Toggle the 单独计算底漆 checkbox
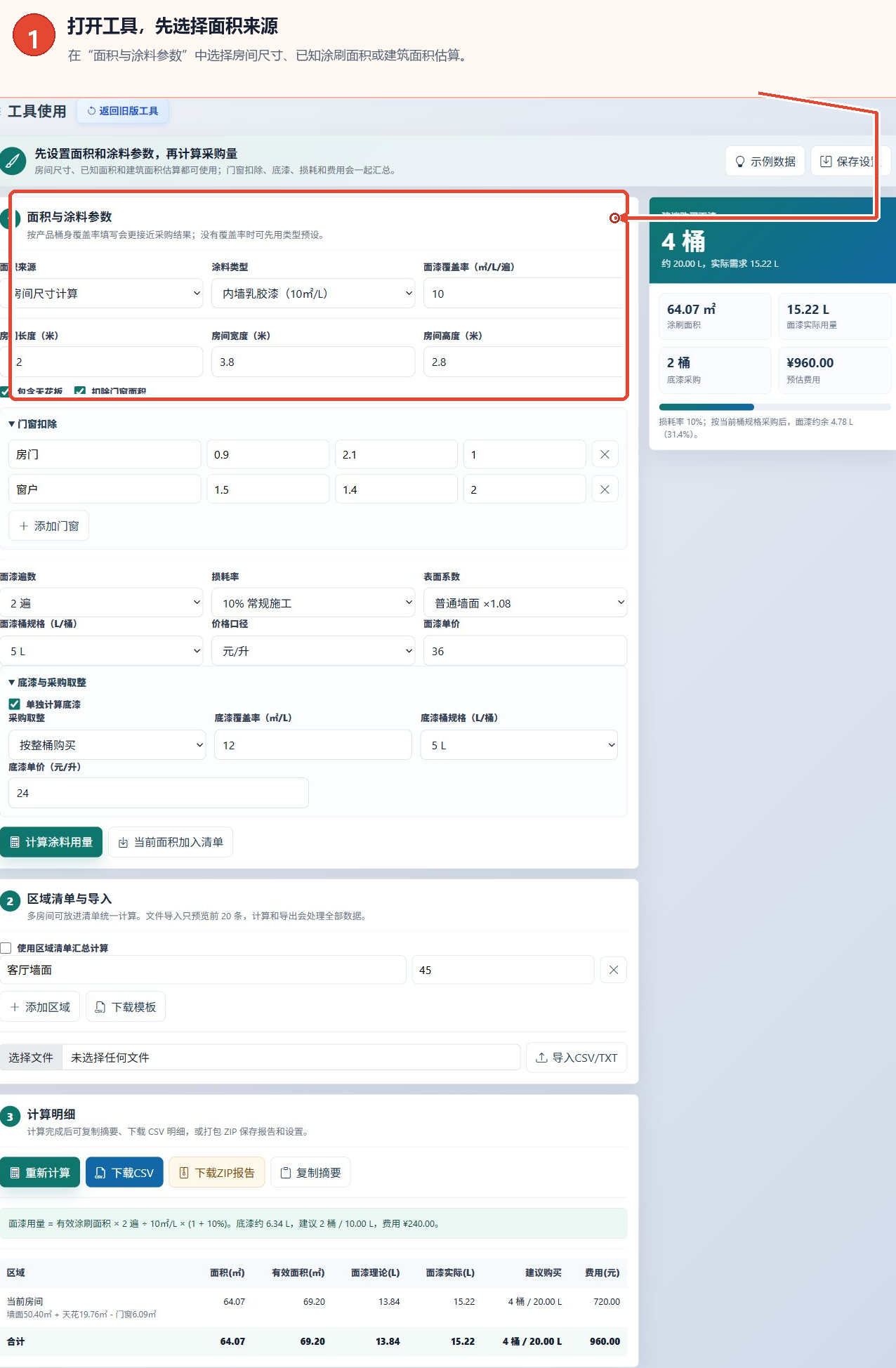Screen dimensions: 896x1368 click(x=14, y=704)
